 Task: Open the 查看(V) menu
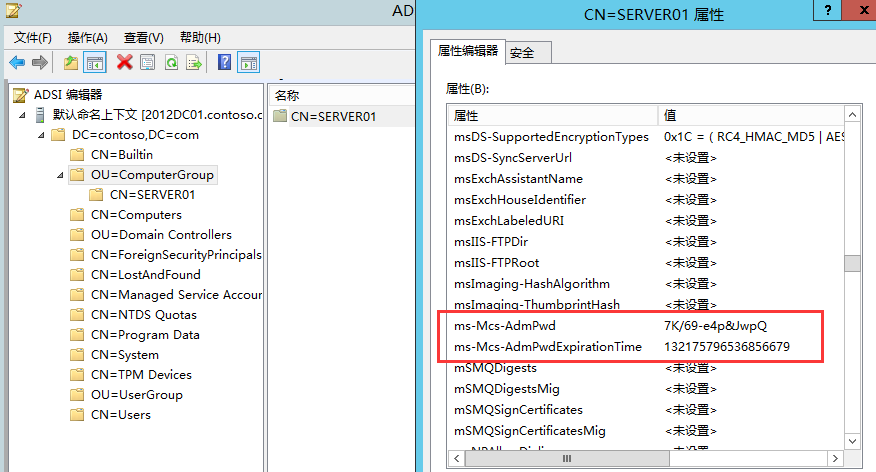(144, 38)
